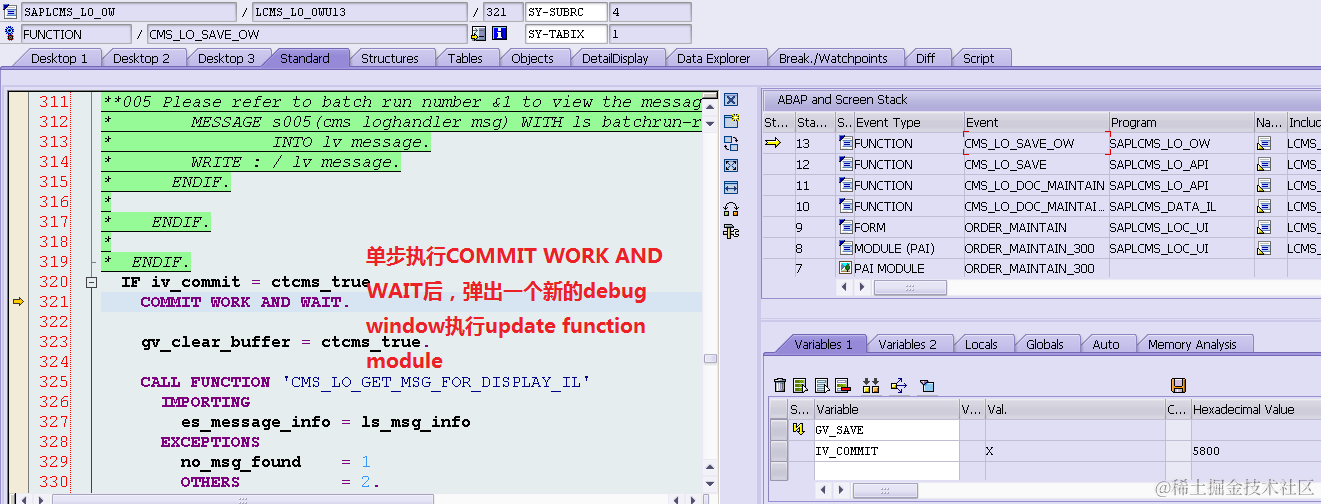The width and height of the screenshot is (1321, 504).
Task: Click stack level 12 CMS_LO_SAVE event
Action: 1035,164
